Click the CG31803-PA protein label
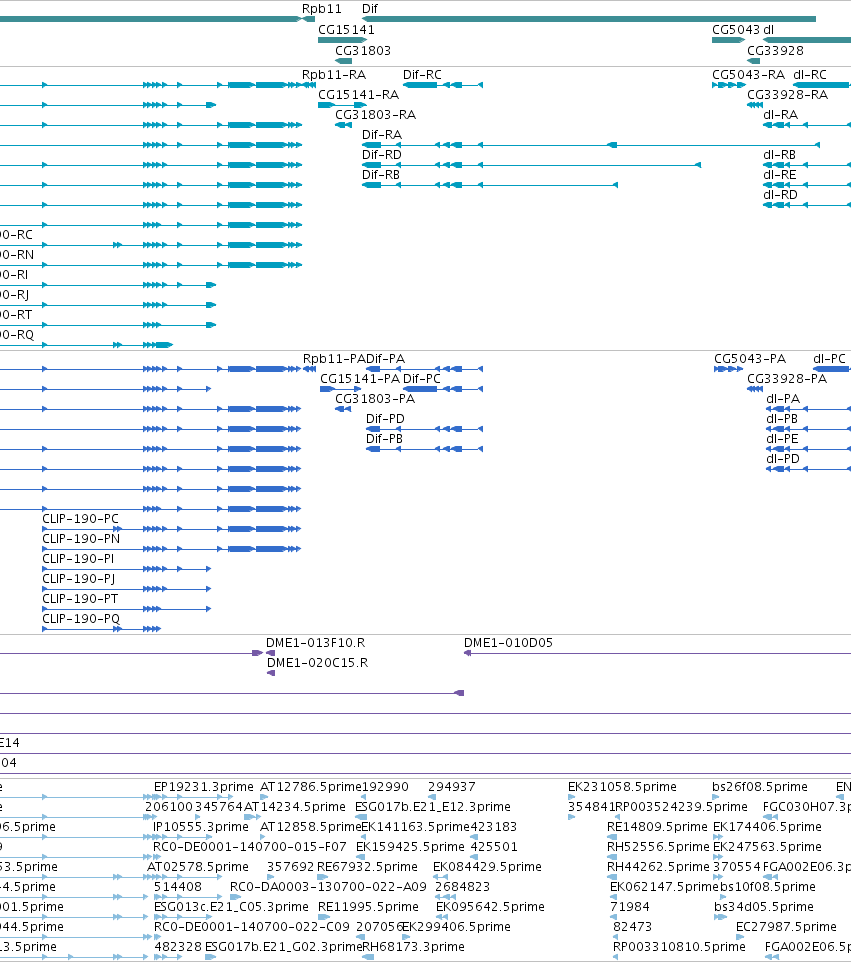 coord(375,399)
